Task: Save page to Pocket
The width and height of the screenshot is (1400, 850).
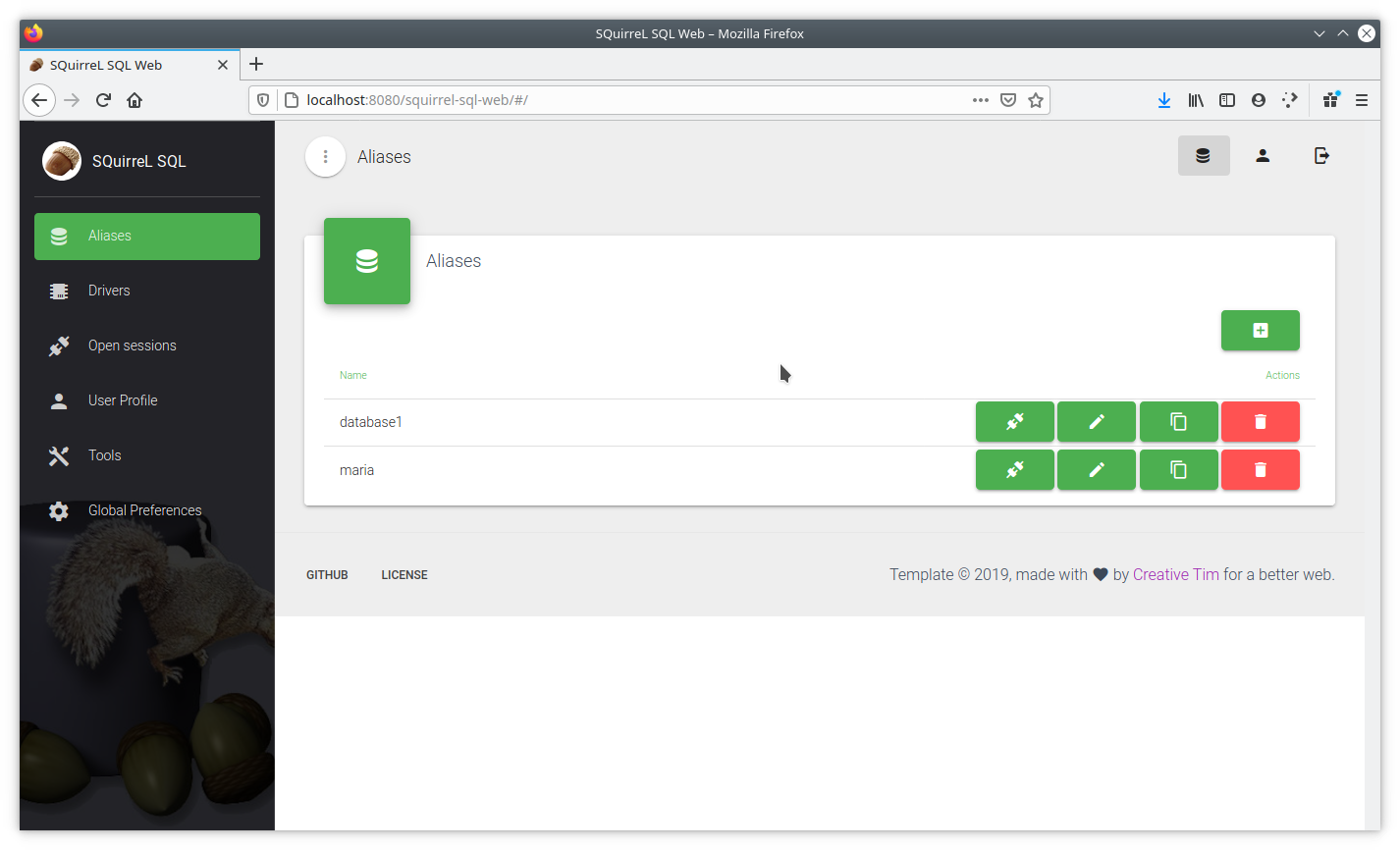Action: pos(1007,100)
